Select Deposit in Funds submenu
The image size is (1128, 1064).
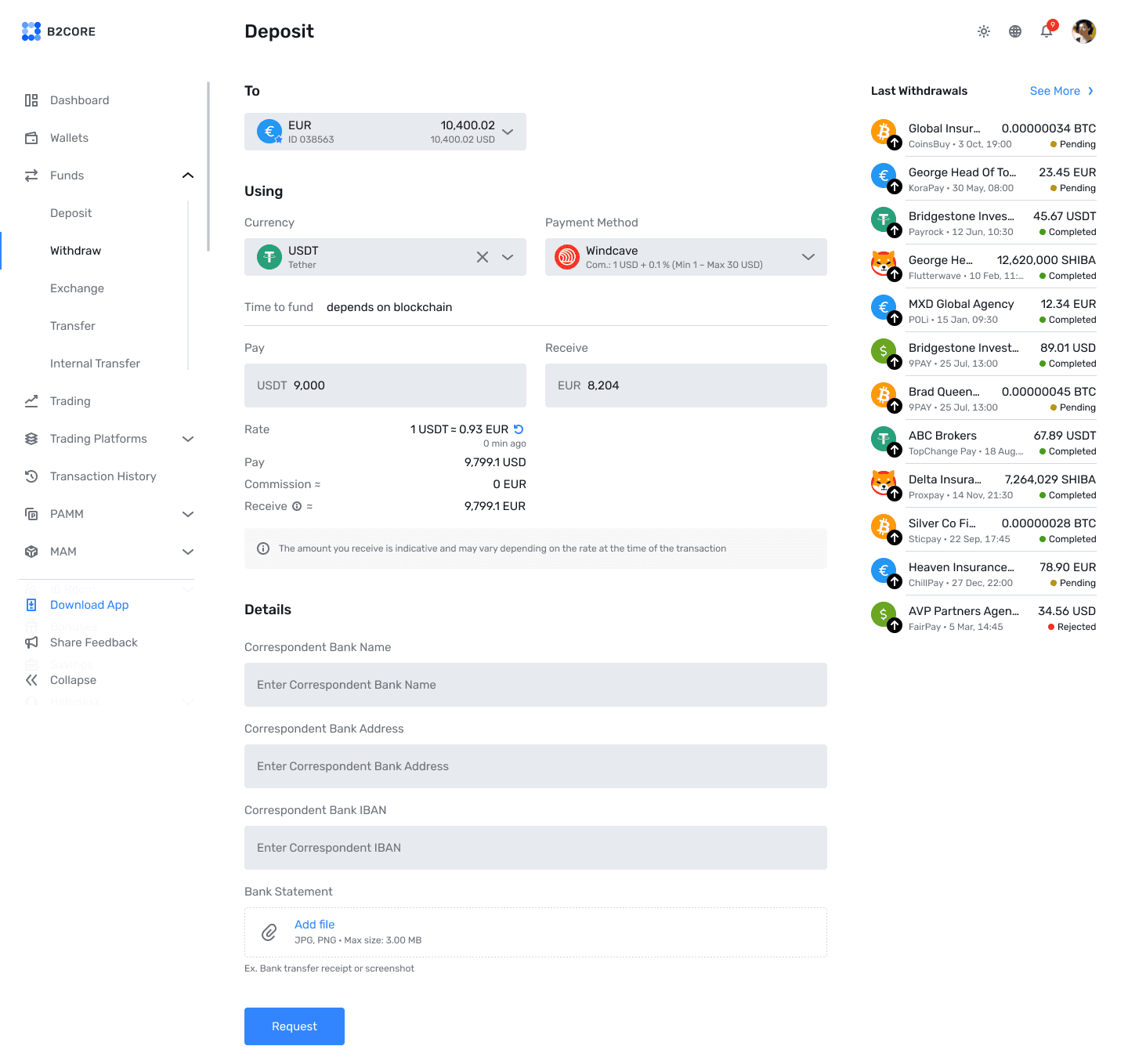click(x=71, y=213)
